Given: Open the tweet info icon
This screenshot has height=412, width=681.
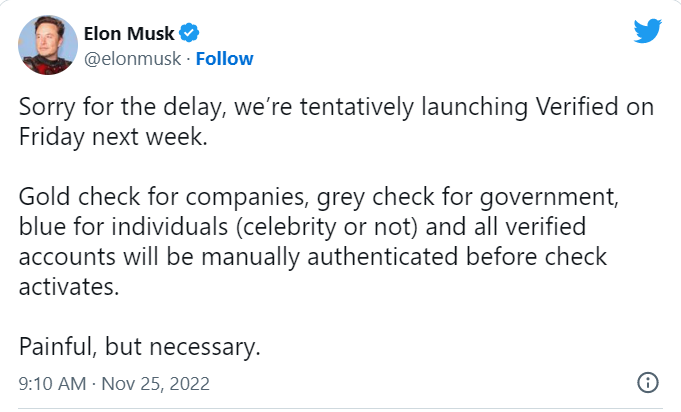Looking at the screenshot, I should pyautogui.click(x=647, y=383).
